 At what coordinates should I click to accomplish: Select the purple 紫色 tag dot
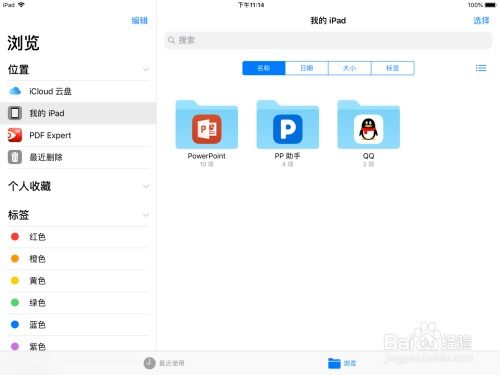[x=15, y=346]
